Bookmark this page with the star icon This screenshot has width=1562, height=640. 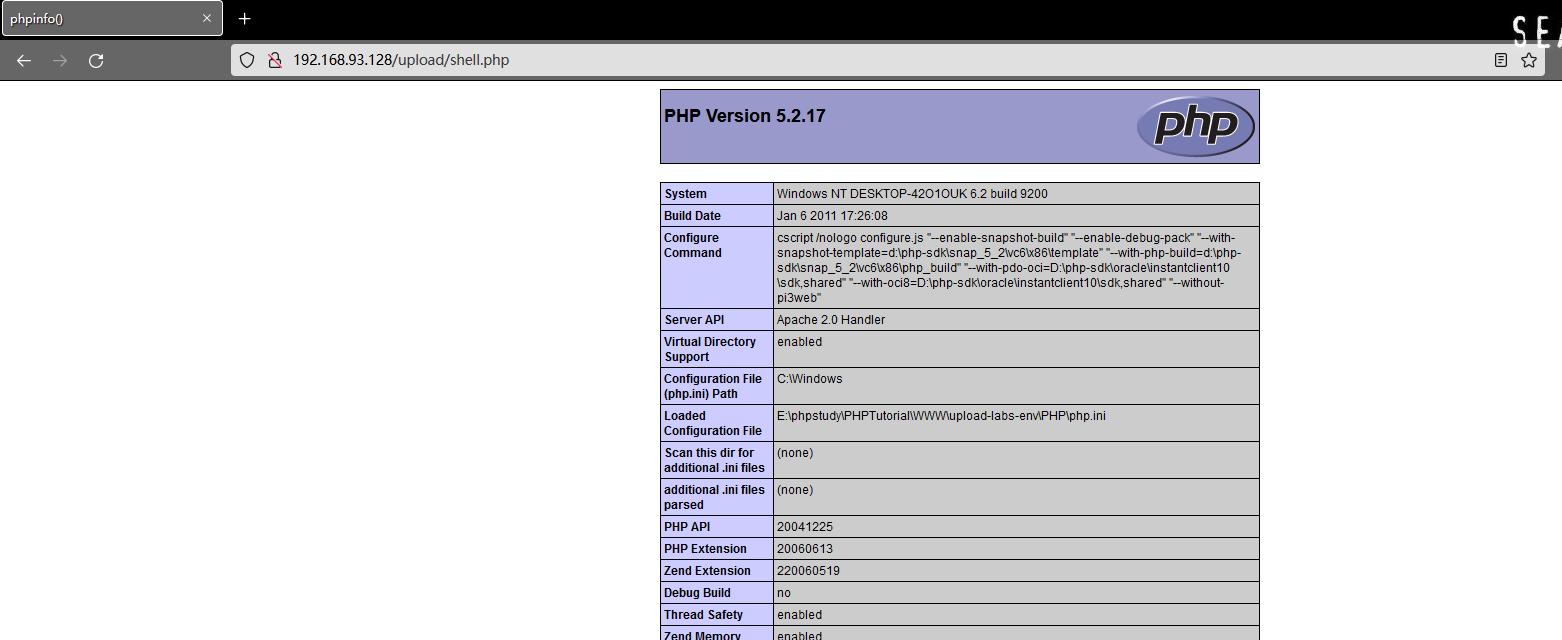pos(1529,60)
